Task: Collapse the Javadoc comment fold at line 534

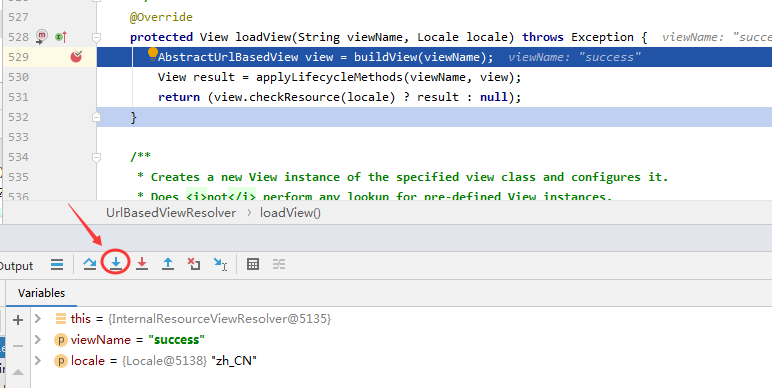Action: point(96,157)
